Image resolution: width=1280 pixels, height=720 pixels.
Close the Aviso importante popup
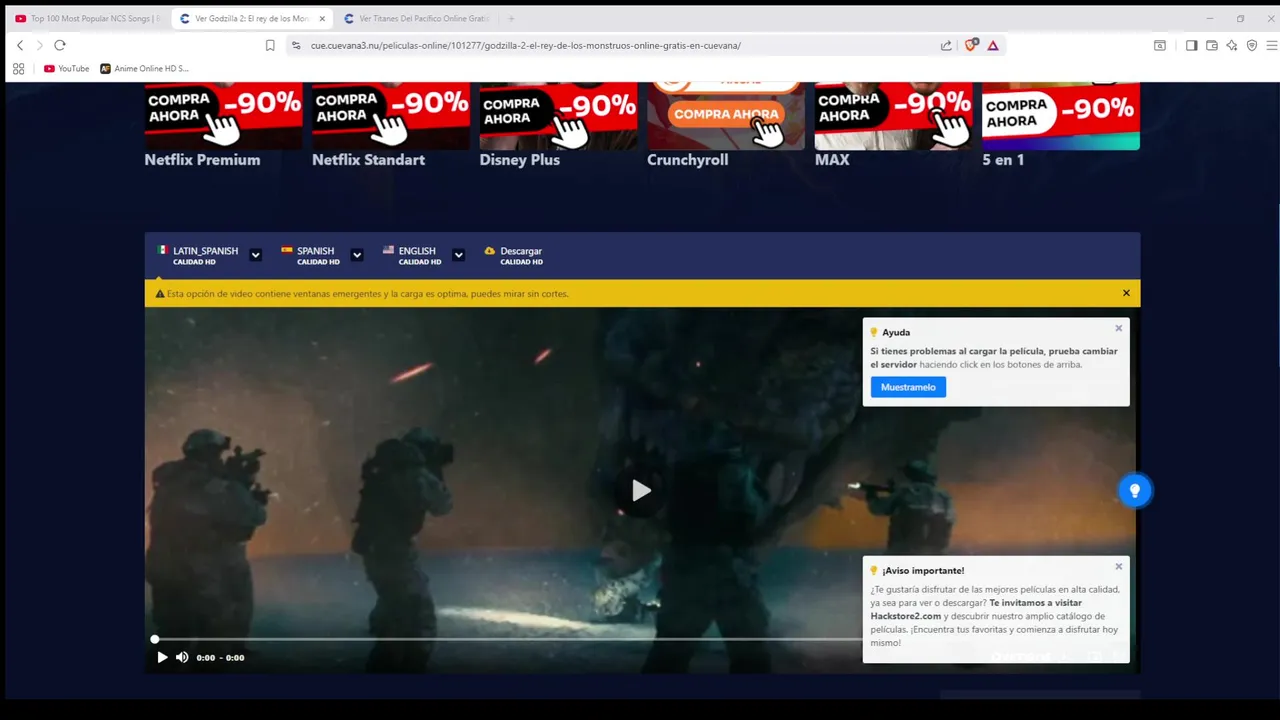click(1119, 566)
